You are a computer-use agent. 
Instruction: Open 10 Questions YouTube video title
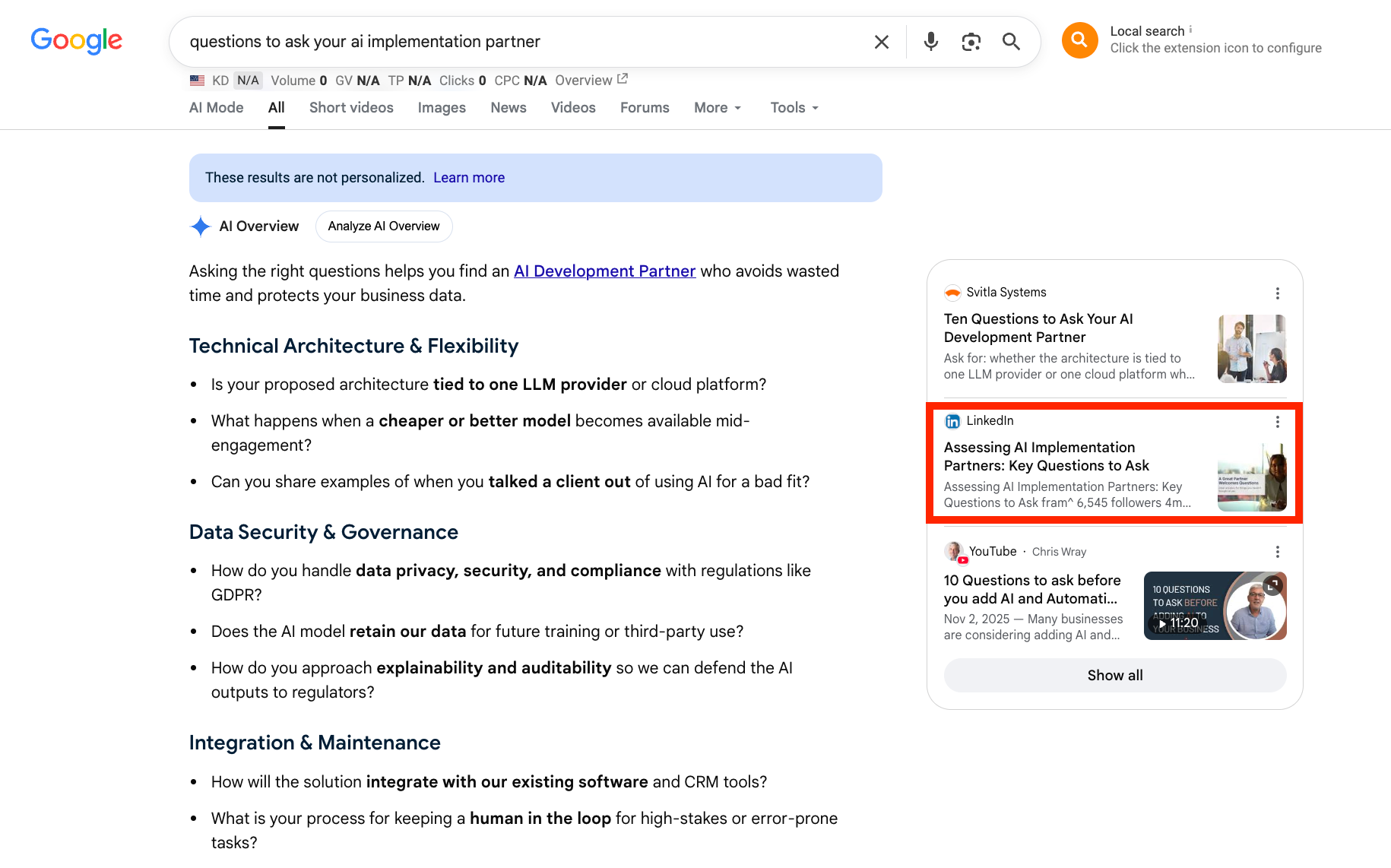(x=1032, y=590)
